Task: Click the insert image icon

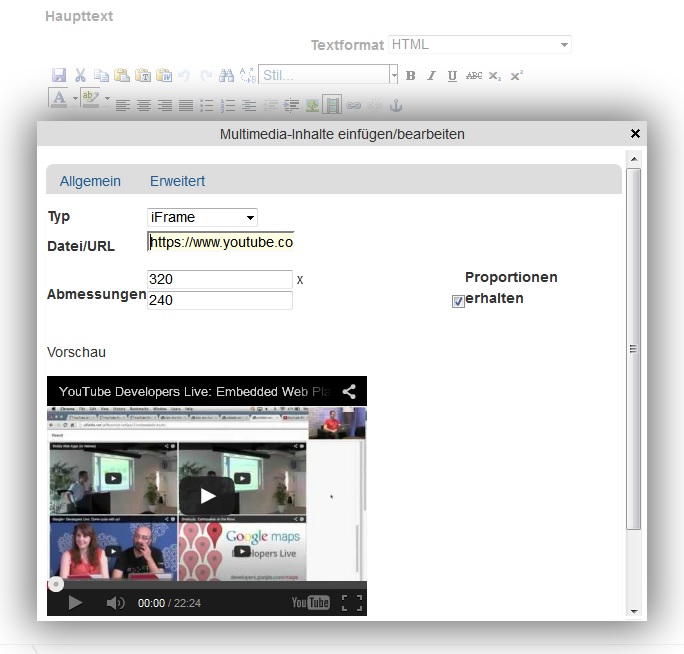Action: (x=312, y=105)
